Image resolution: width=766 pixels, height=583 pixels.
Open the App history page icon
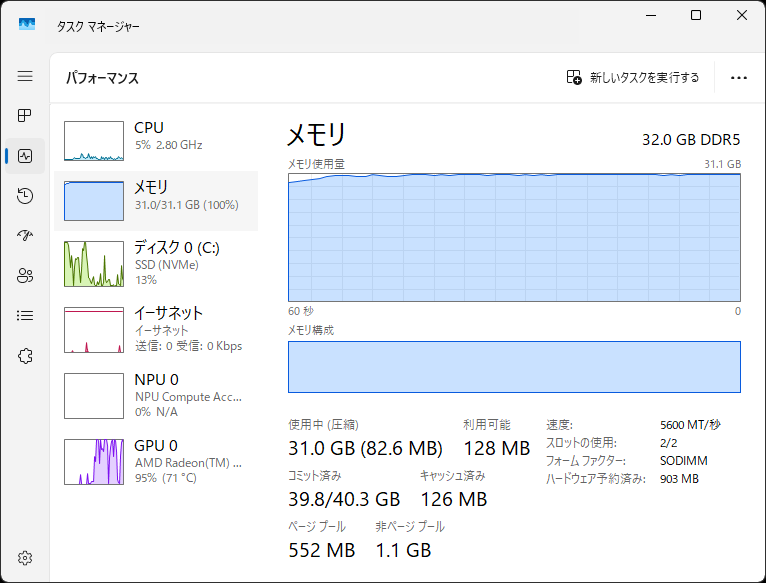pos(25,195)
